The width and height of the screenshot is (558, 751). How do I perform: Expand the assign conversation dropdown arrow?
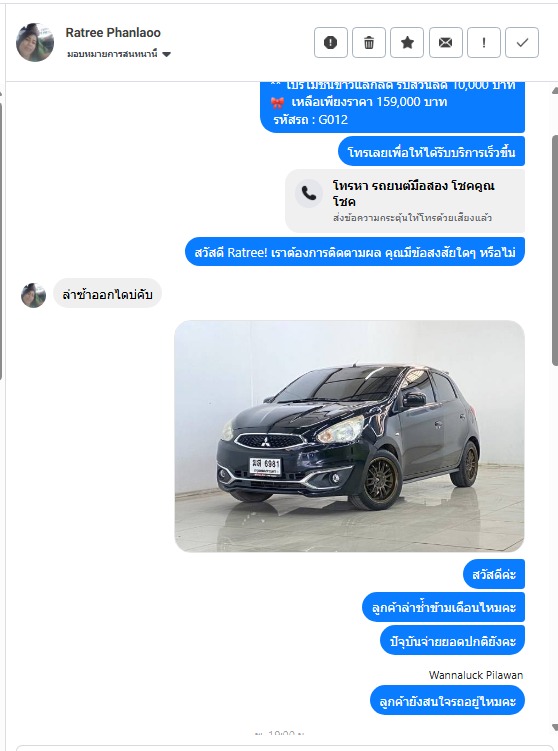coord(167,54)
